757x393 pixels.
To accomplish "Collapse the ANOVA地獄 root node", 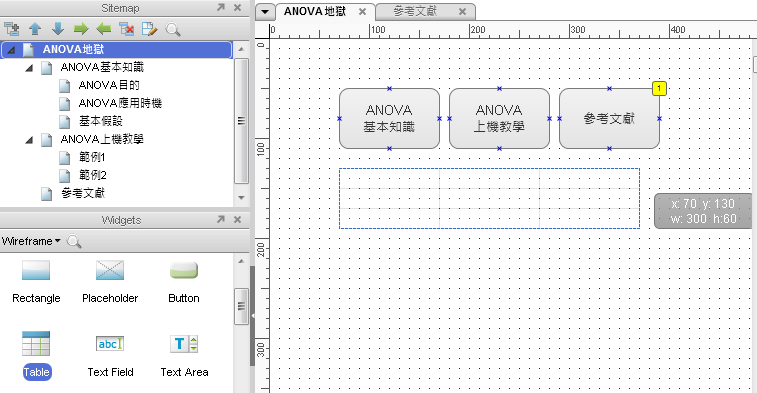I will click(x=11, y=49).
